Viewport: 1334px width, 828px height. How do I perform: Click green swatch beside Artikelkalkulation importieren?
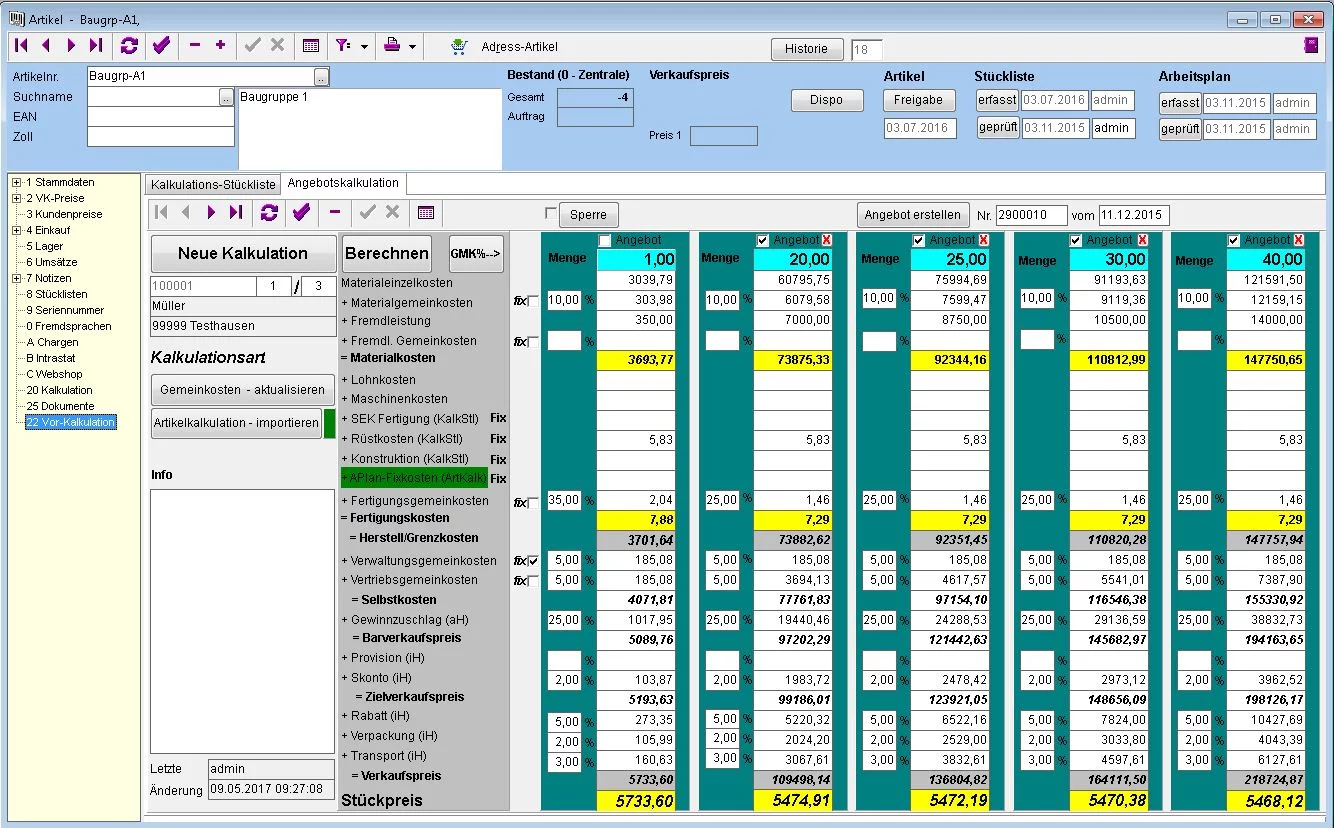[329, 422]
